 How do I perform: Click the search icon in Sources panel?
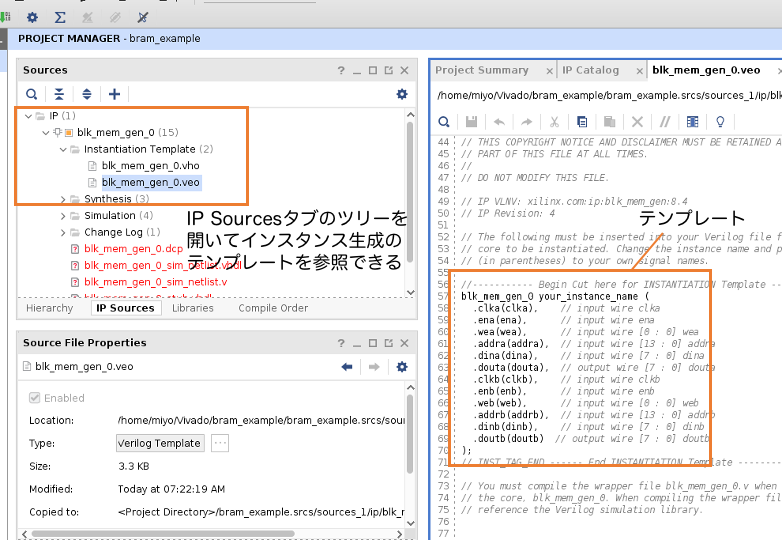32,94
